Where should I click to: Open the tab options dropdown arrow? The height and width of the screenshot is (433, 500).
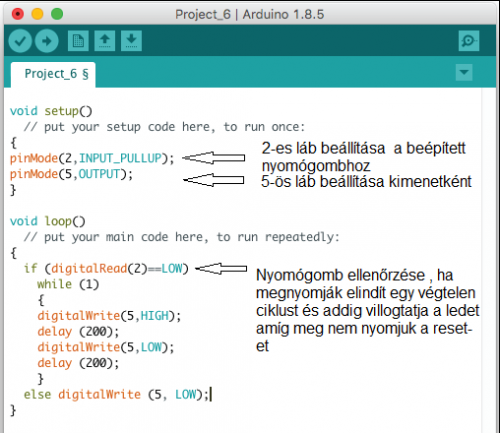pos(464,72)
